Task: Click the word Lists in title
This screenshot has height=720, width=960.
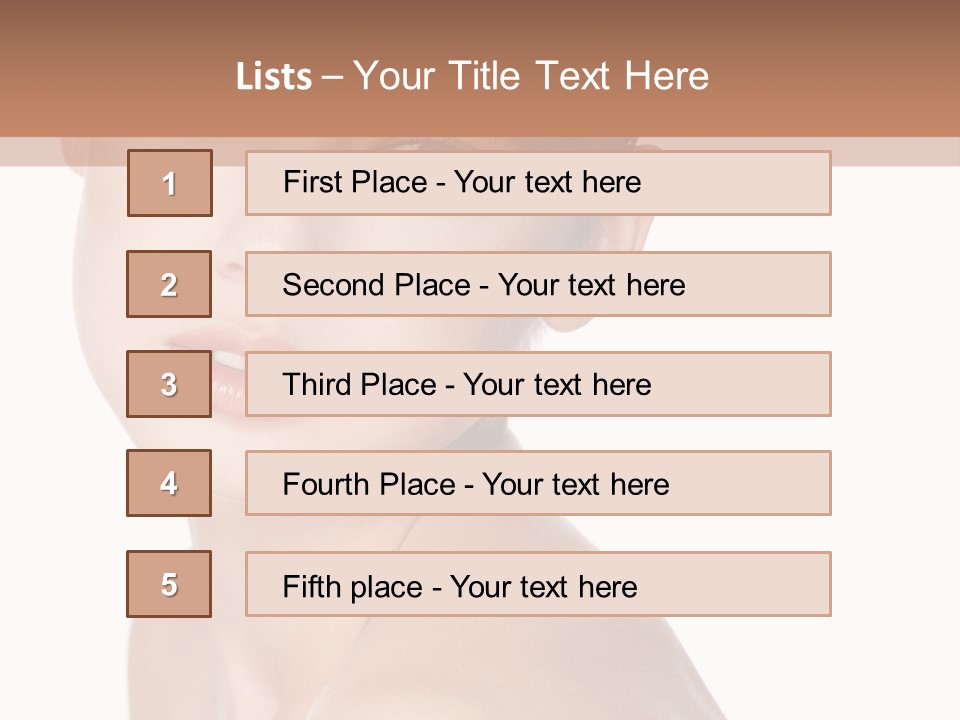Action: click(274, 77)
